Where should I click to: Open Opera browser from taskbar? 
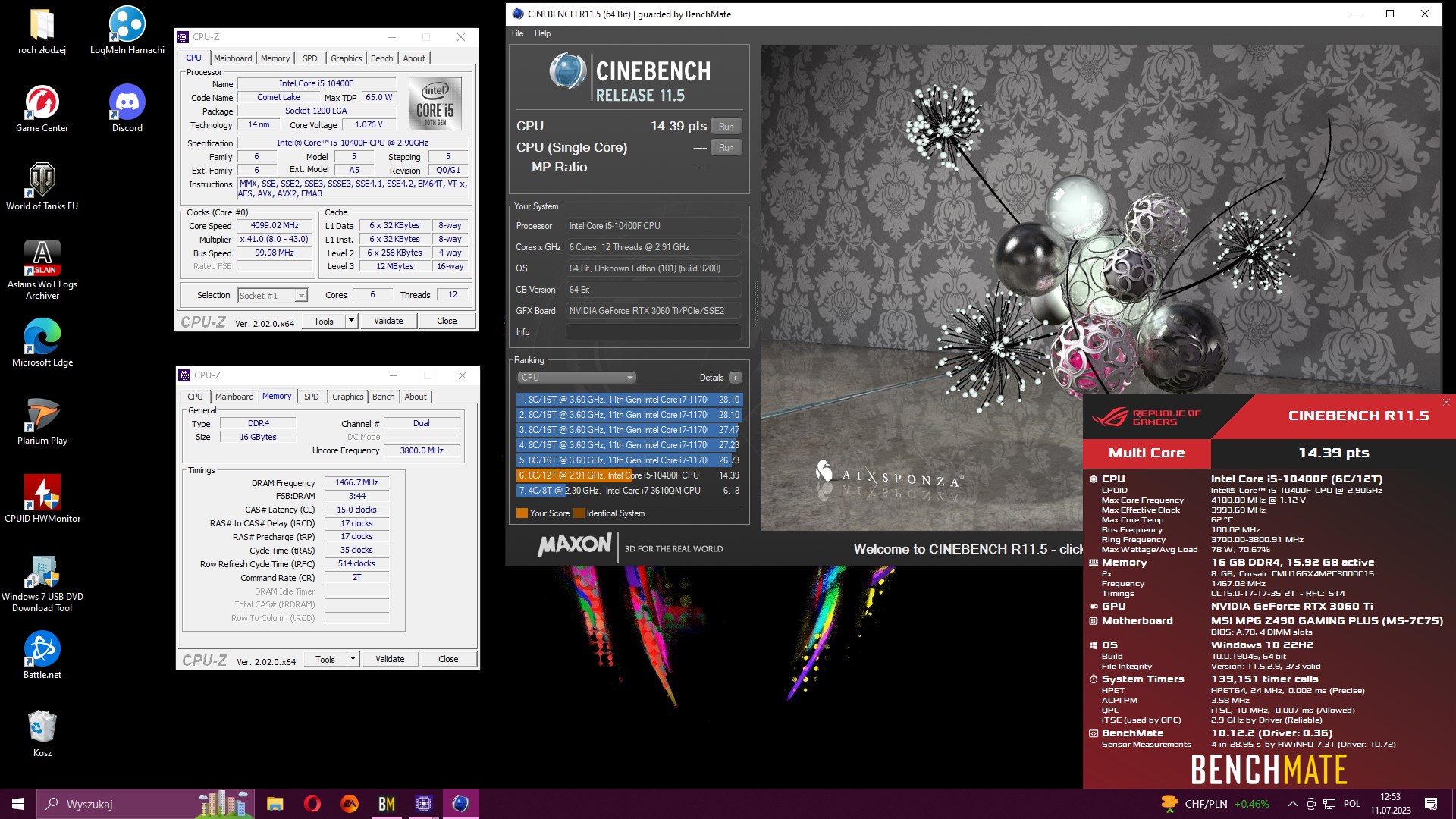click(x=312, y=804)
